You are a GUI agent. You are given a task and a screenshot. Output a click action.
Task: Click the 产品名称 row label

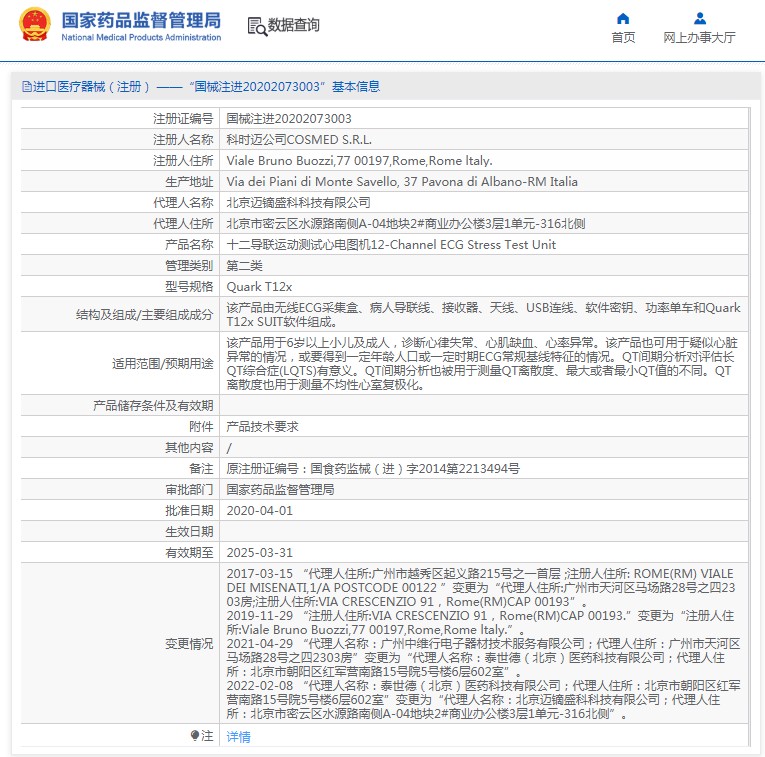[x=189, y=244]
